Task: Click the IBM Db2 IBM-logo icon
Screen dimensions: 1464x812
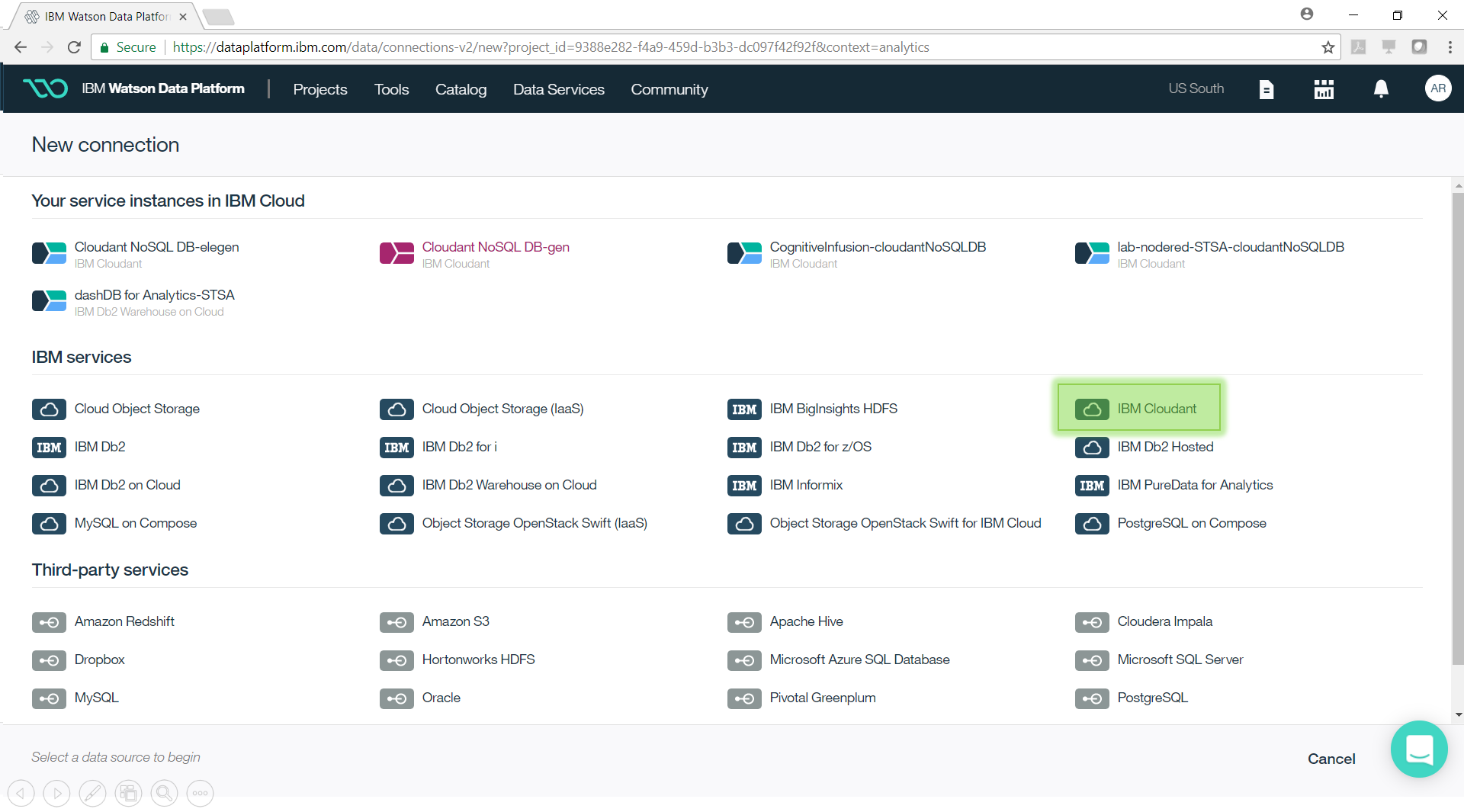Action: coord(49,448)
